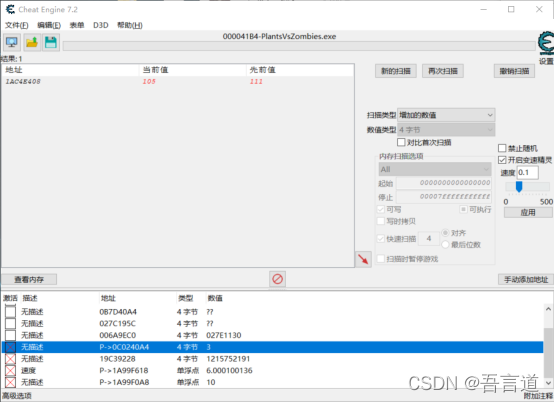554x402 pixels.
Task: Toggle the 扫描时暂停游戏 checkbox
Action: (x=381, y=259)
